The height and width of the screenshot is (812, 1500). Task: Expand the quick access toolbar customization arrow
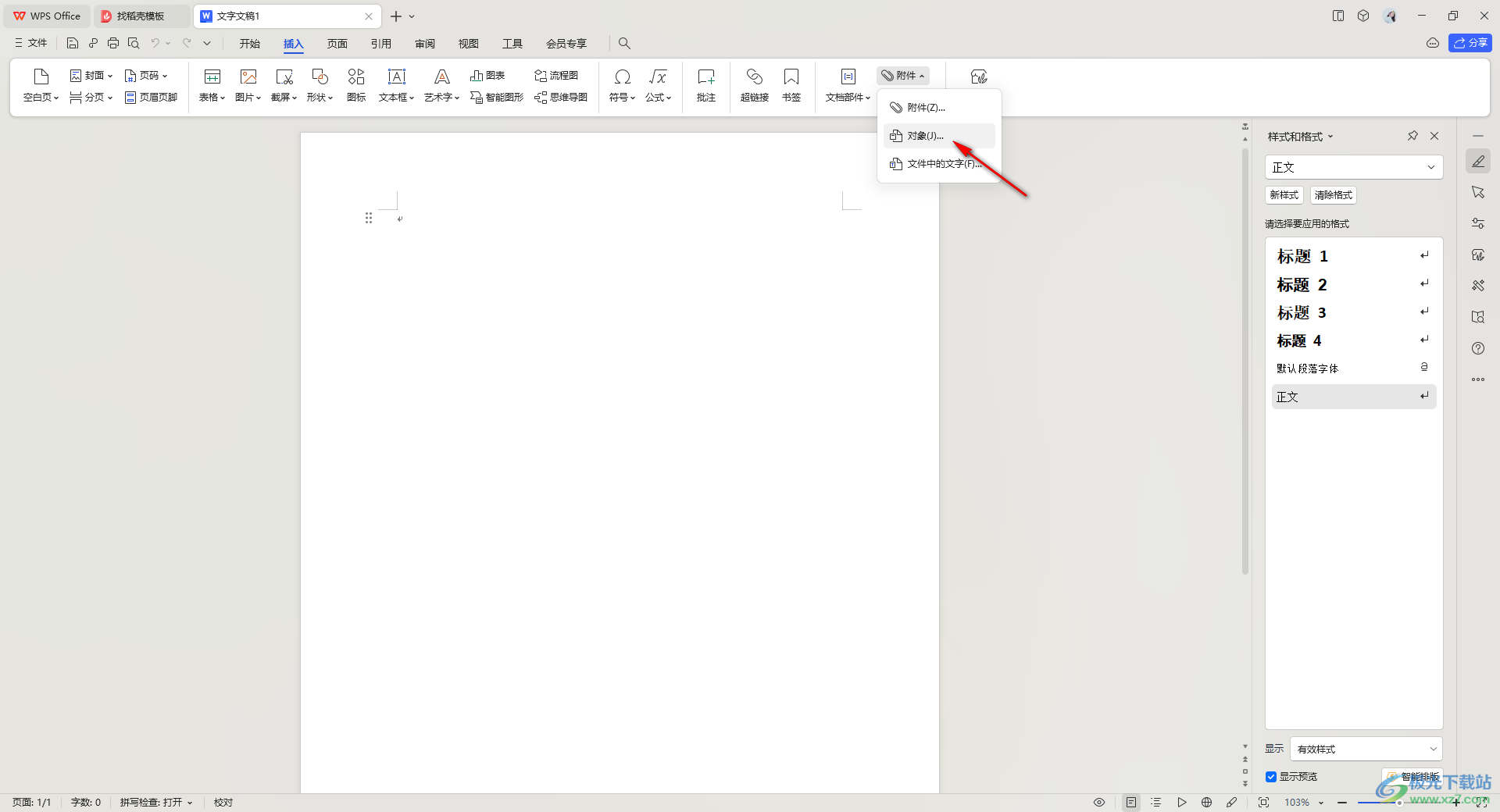point(207,43)
